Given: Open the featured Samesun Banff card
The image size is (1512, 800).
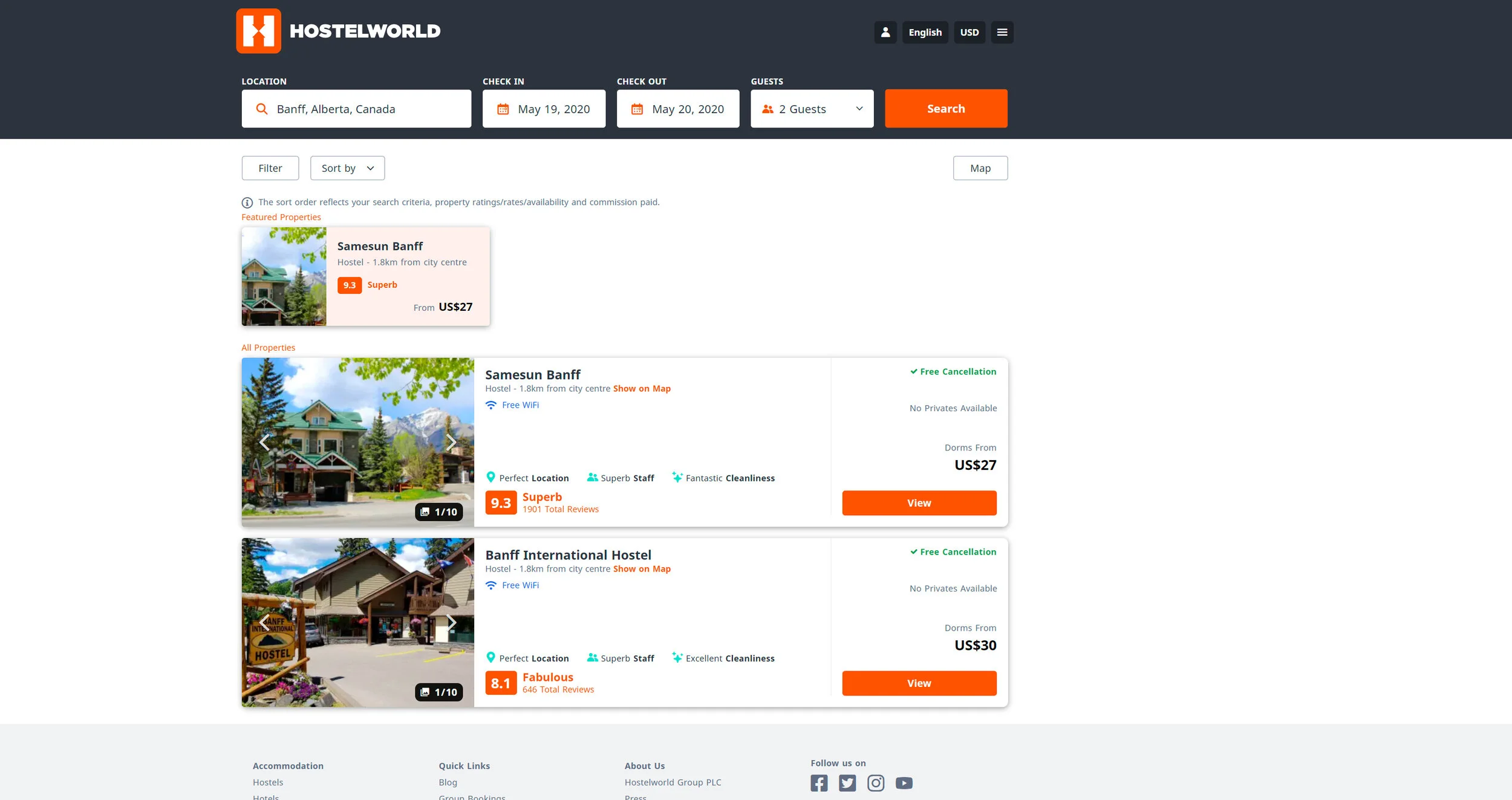Looking at the screenshot, I should point(366,276).
